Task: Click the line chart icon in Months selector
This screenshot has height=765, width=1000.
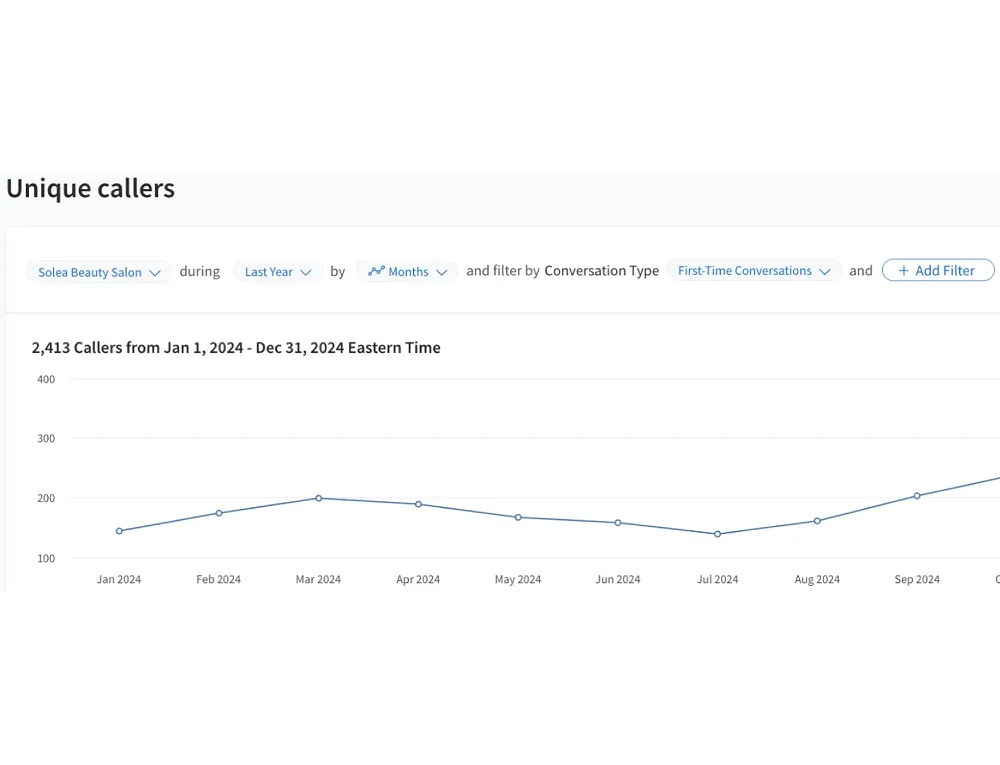Action: (x=376, y=271)
